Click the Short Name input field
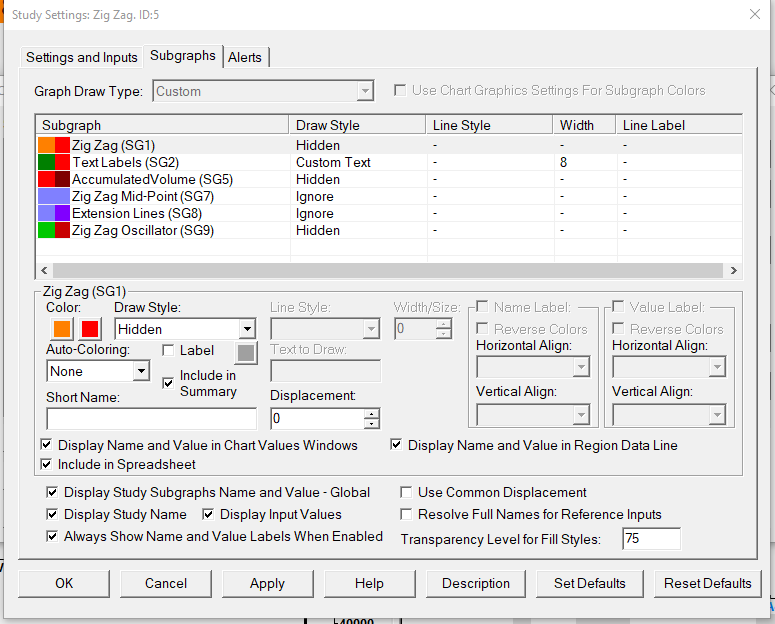The width and height of the screenshot is (775, 624). (x=151, y=419)
